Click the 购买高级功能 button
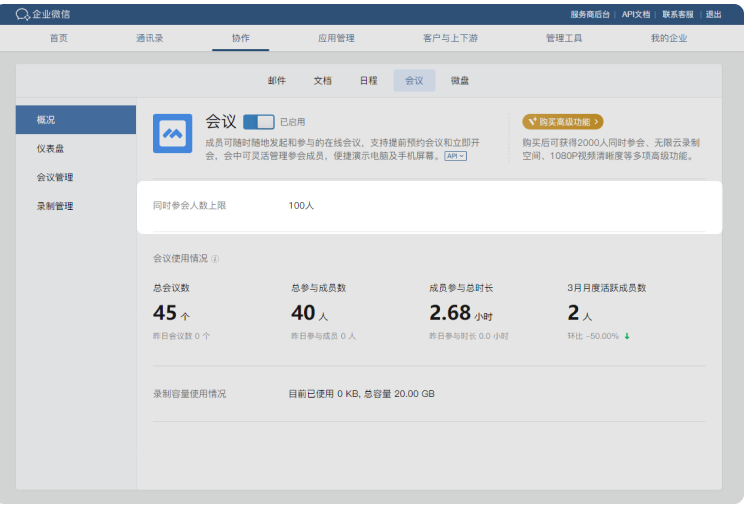The height and width of the screenshot is (511, 747). [563, 122]
